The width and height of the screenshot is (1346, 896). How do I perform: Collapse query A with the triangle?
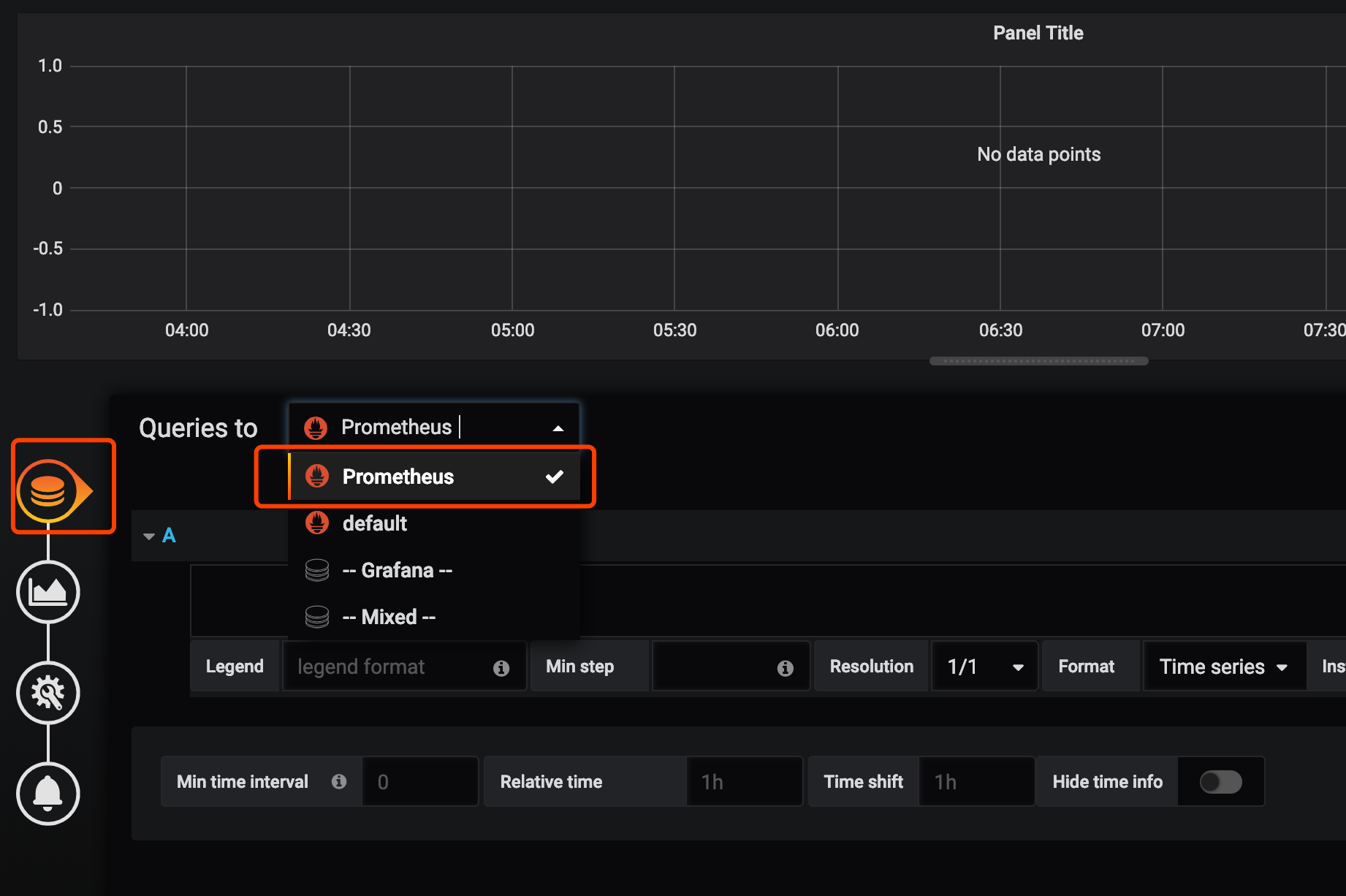pos(149,536)
